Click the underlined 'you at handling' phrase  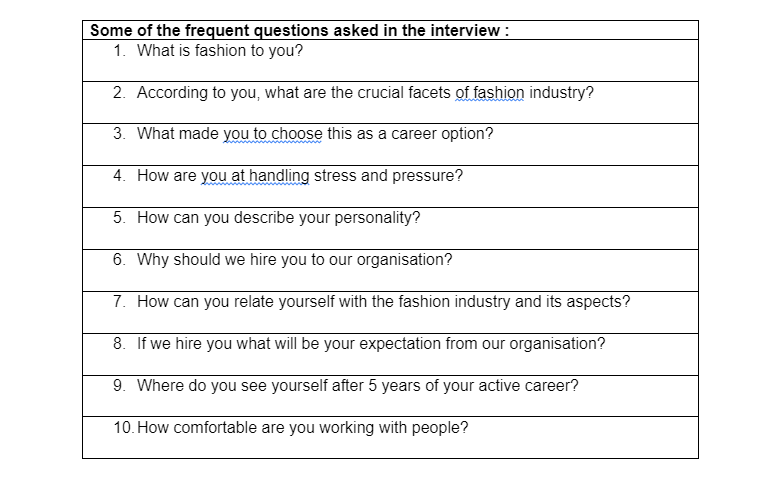point(255,176)
